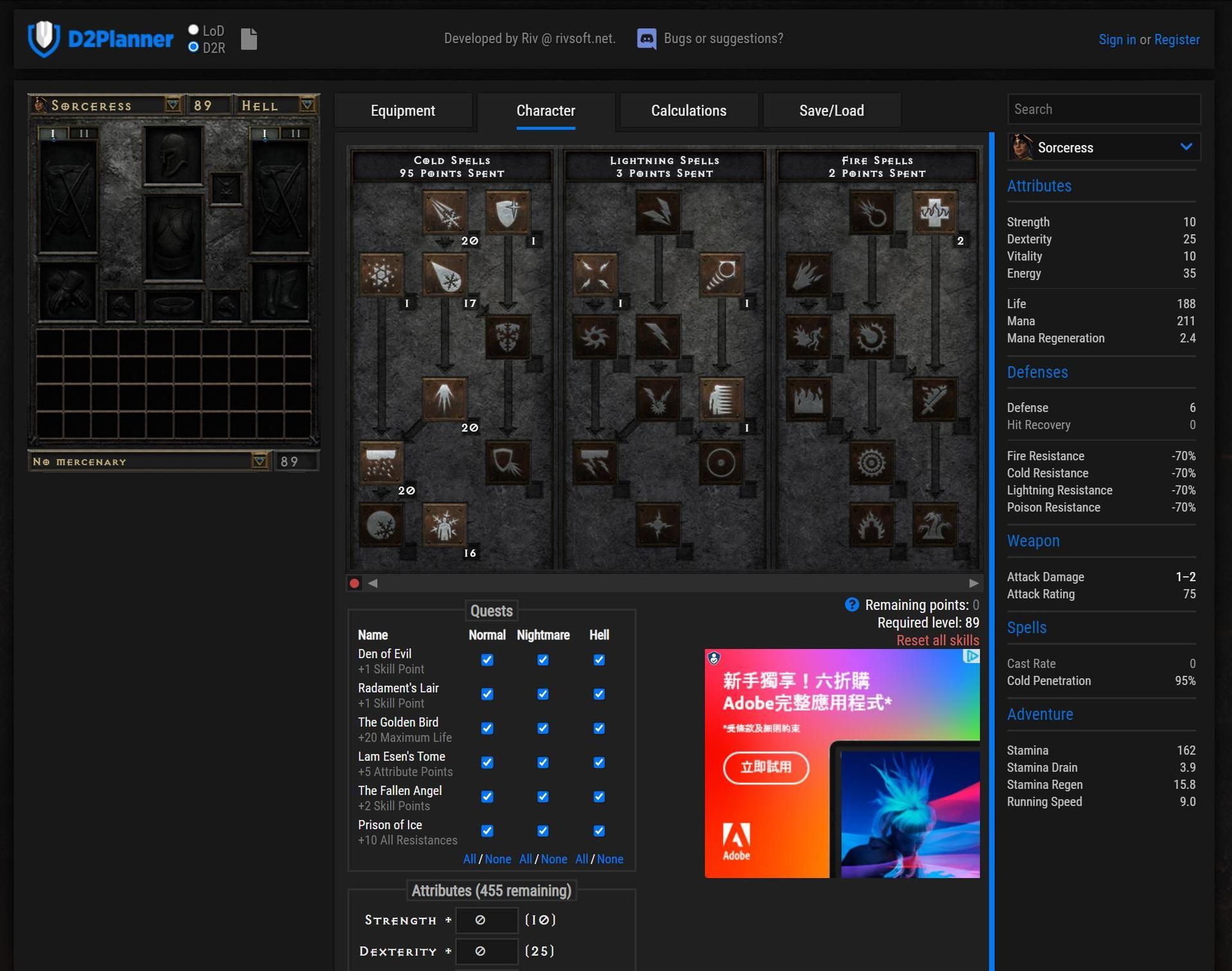Click the Discord icon beside Bugs or suggestions
Screen dimensions: 1232x971
click(646, 38)
